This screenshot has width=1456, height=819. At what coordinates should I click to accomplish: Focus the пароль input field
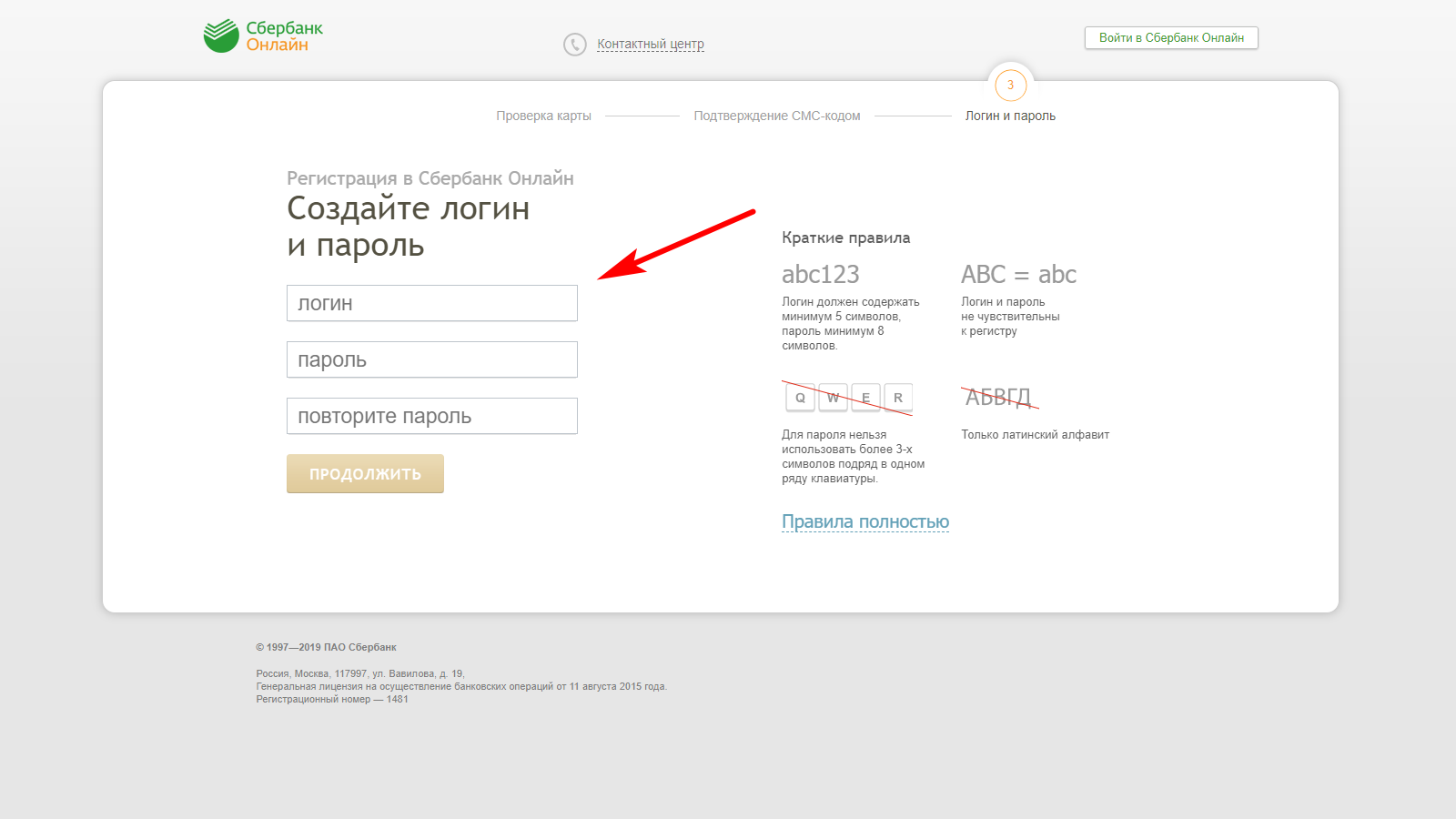click(432, 359)
